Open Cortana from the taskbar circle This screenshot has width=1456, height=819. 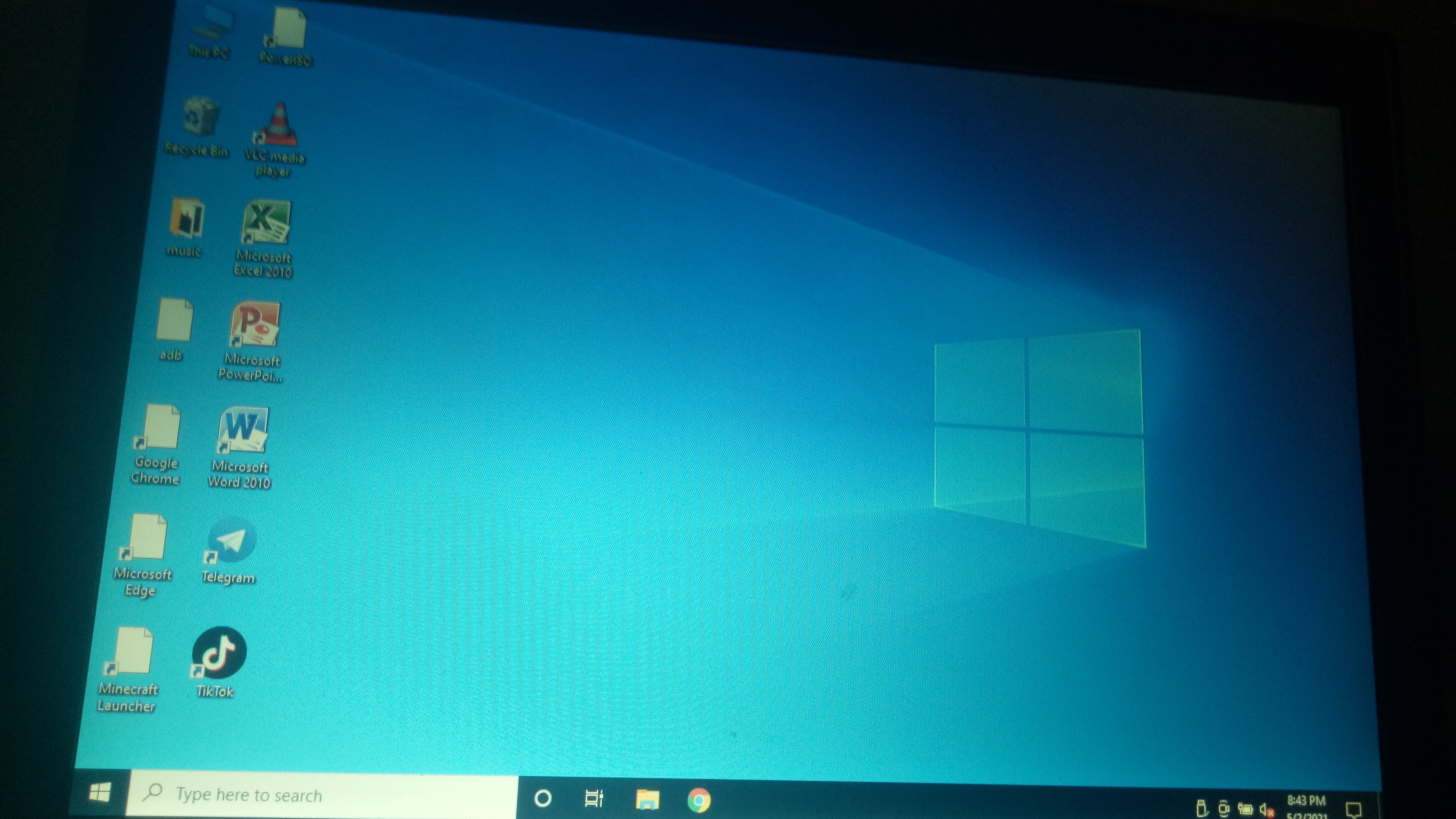pyautogui.click(x=542, y=798)
